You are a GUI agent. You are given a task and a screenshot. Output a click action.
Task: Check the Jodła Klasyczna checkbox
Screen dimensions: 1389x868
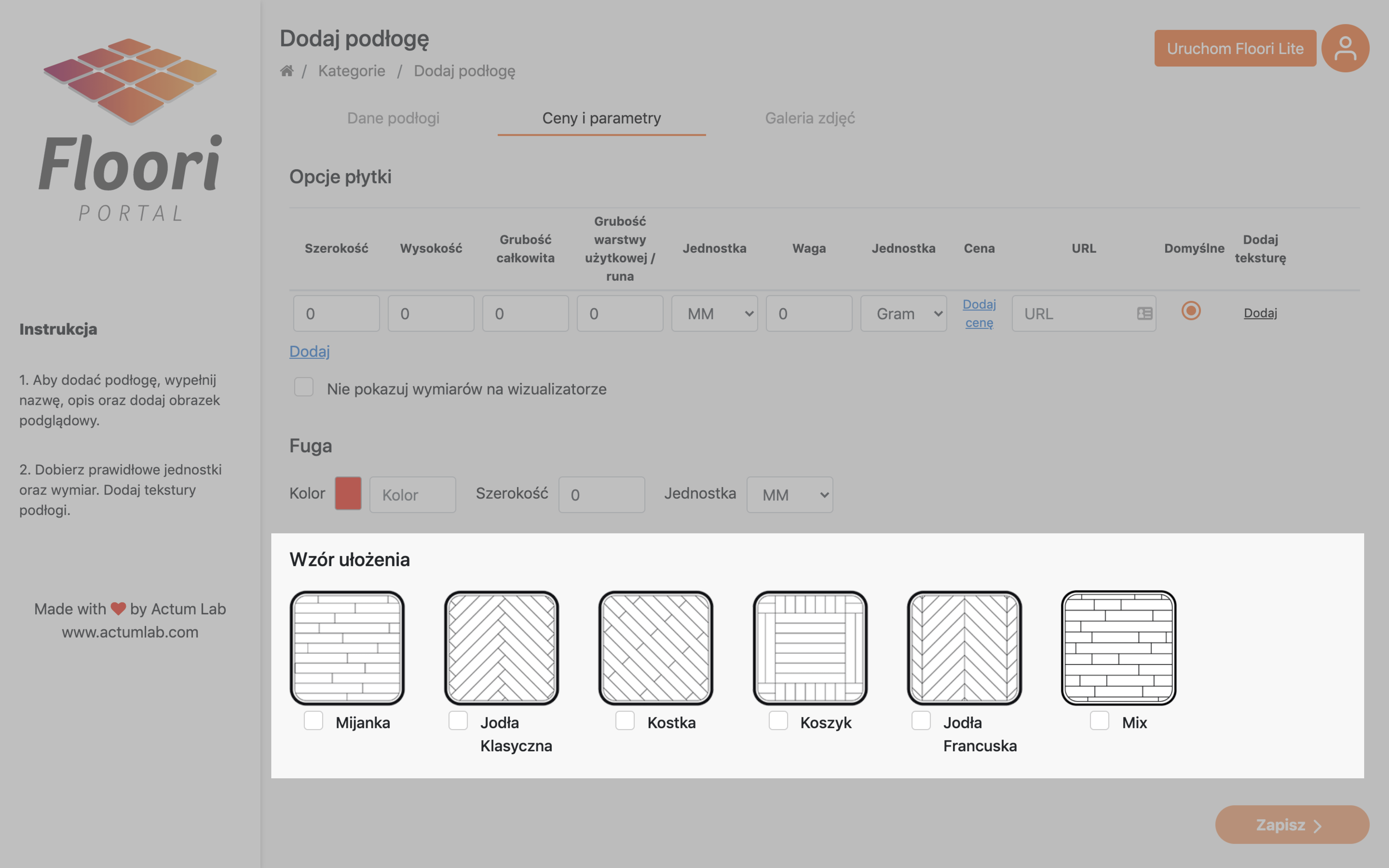458,720
